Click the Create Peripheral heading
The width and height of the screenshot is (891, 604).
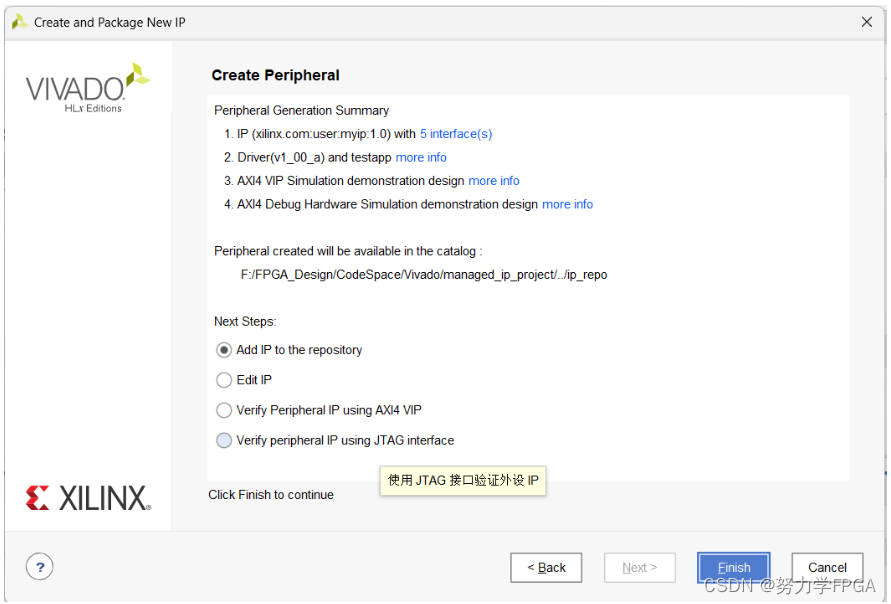(275, 75)
